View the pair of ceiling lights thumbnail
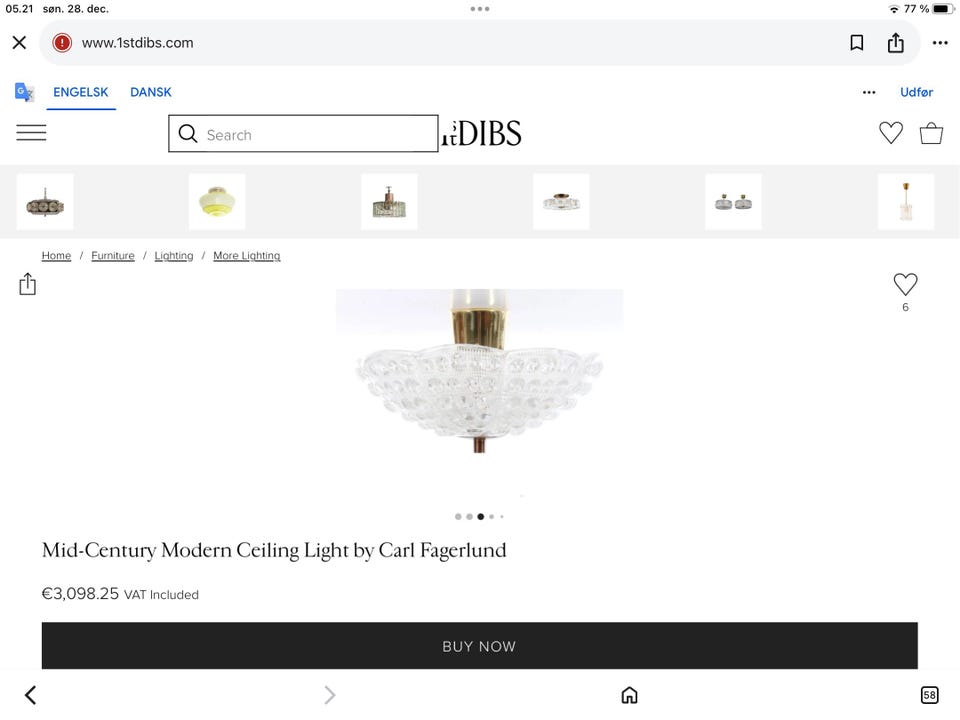960x720 pixels. [x=733, y=202]
